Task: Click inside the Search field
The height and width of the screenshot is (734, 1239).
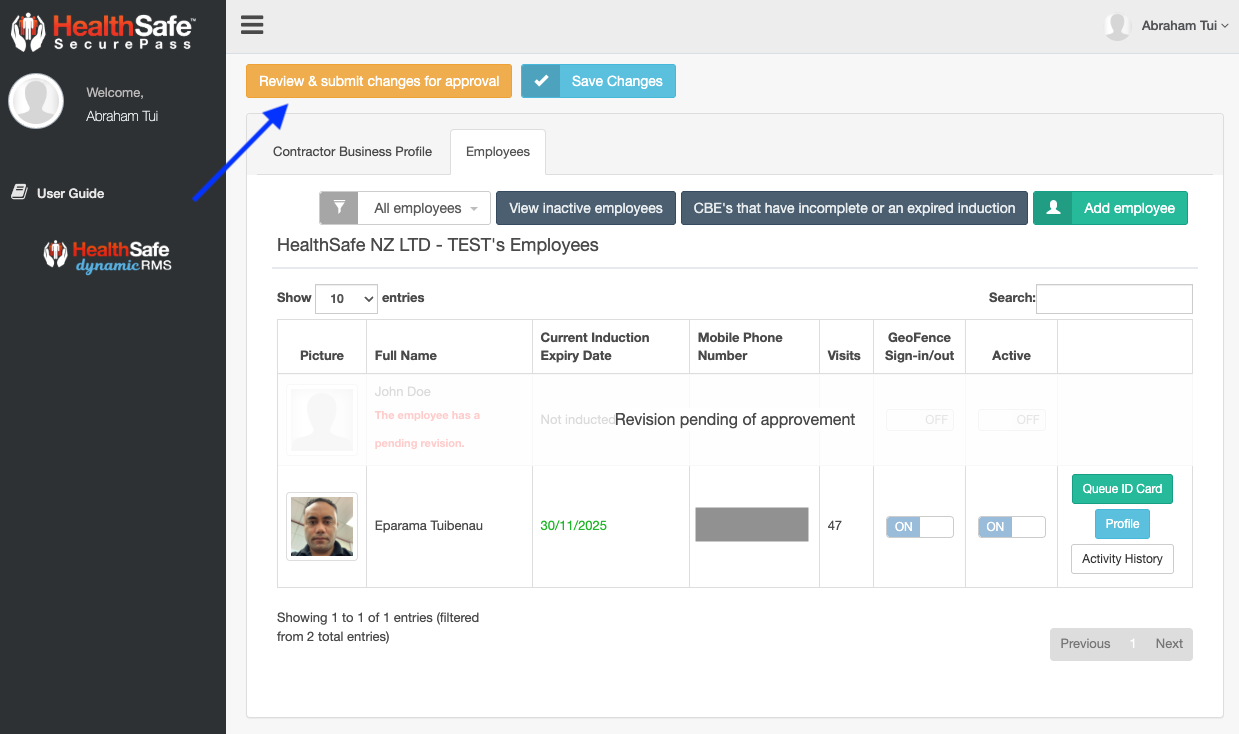Action: (x=1113, y=298)
